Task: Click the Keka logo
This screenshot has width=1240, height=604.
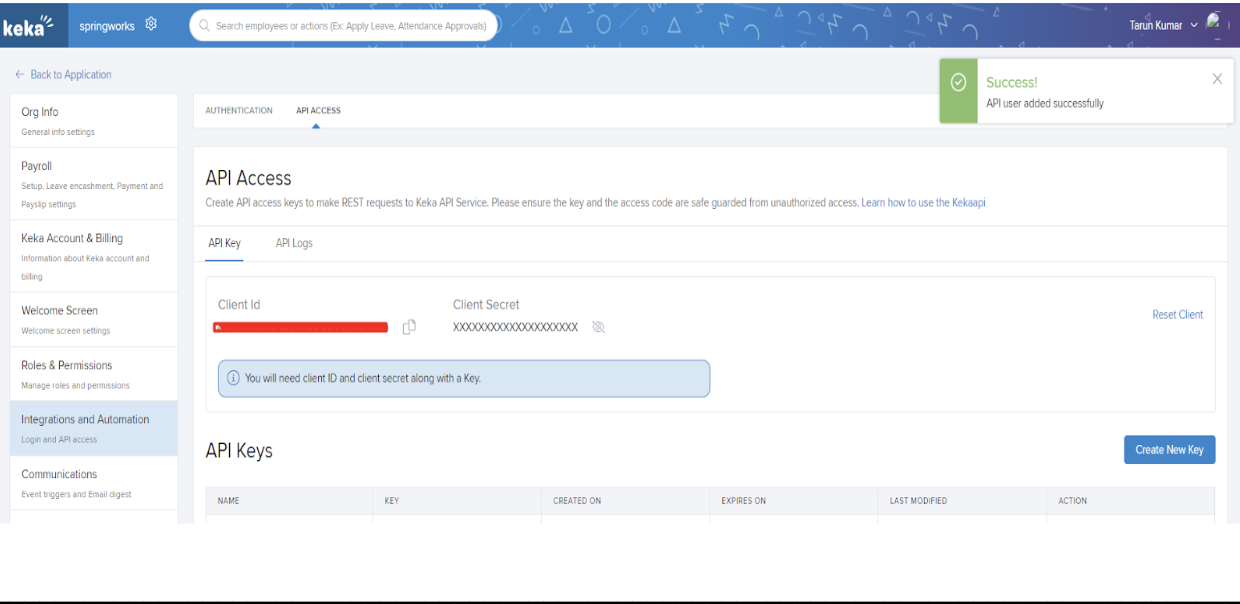Action: [x=27, y=25]
